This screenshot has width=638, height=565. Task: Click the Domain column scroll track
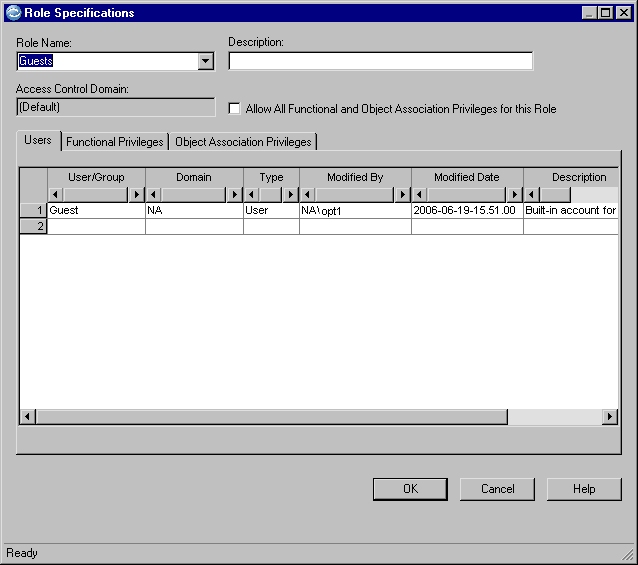click(194, 195)
